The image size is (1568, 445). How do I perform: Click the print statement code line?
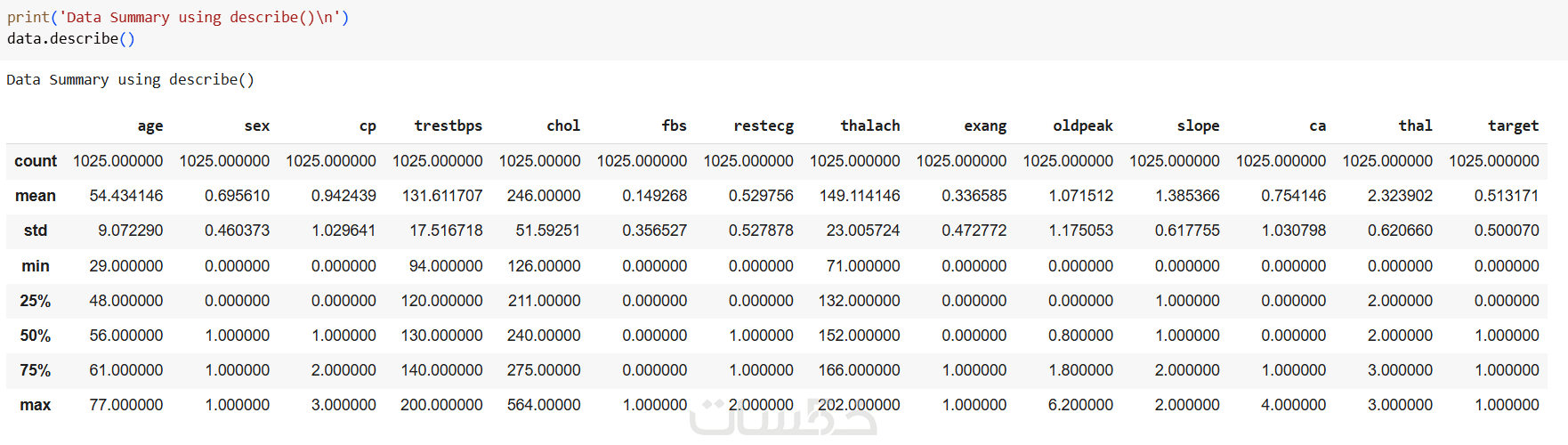point(178,18)
